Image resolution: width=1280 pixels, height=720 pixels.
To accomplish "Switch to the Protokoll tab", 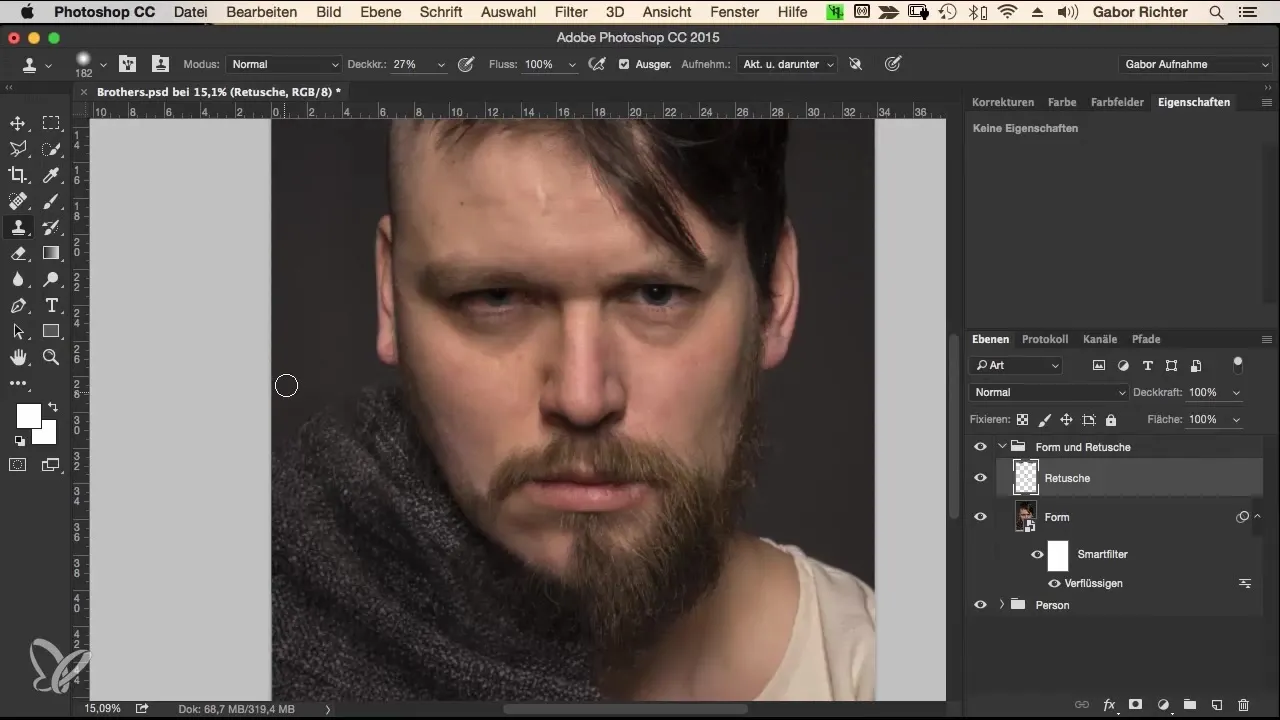I will click(1045, 339).
